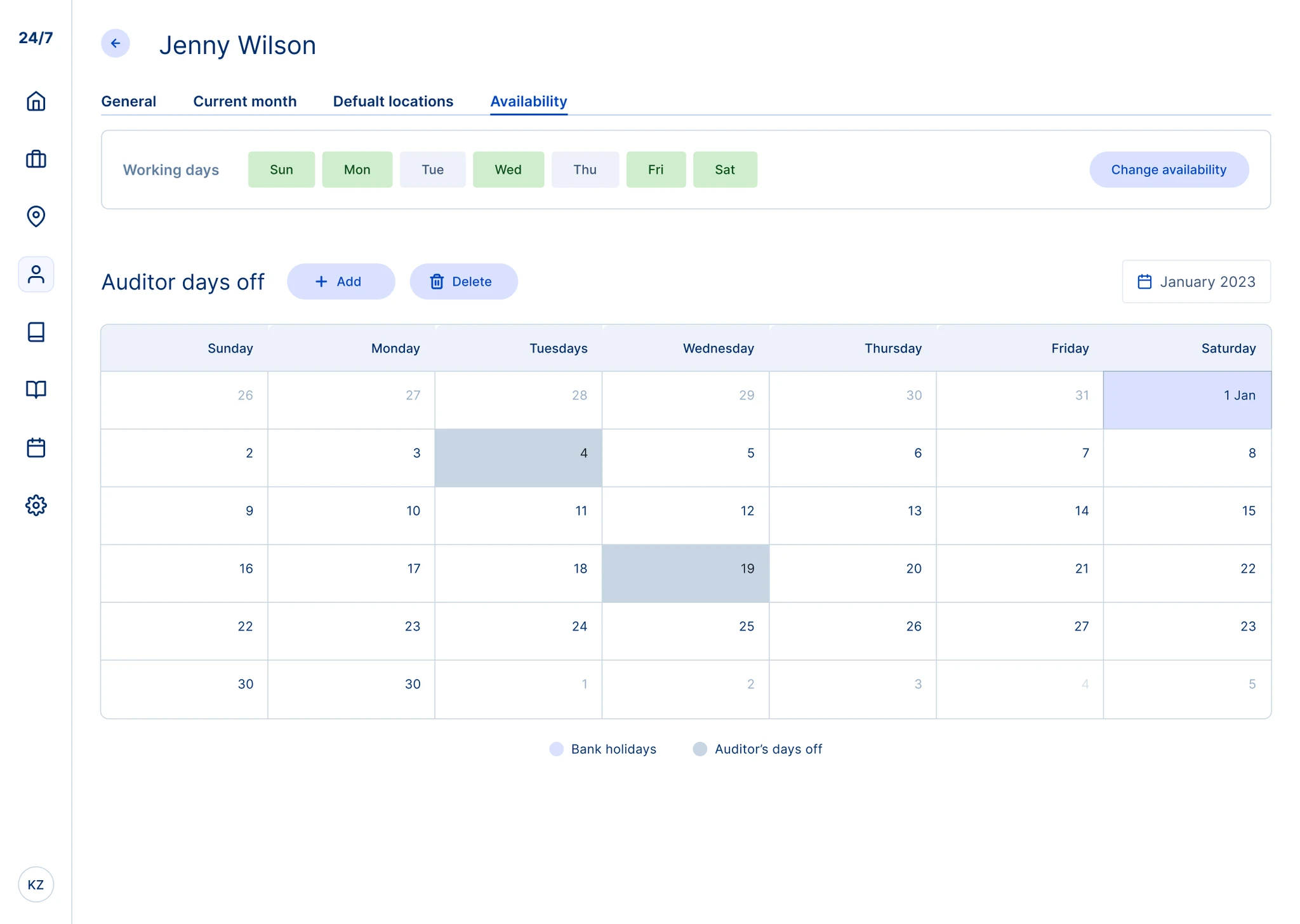Switch to the General tab

pyautogui.click(x=128, y=102)
